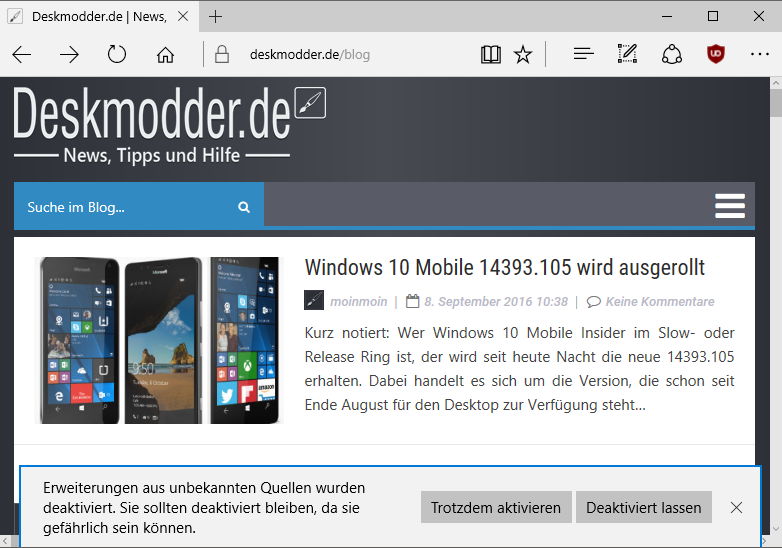Open the Share icon in toolbar
The width and height of the screenshot is (782, 548).
click(x=672, y=54)
